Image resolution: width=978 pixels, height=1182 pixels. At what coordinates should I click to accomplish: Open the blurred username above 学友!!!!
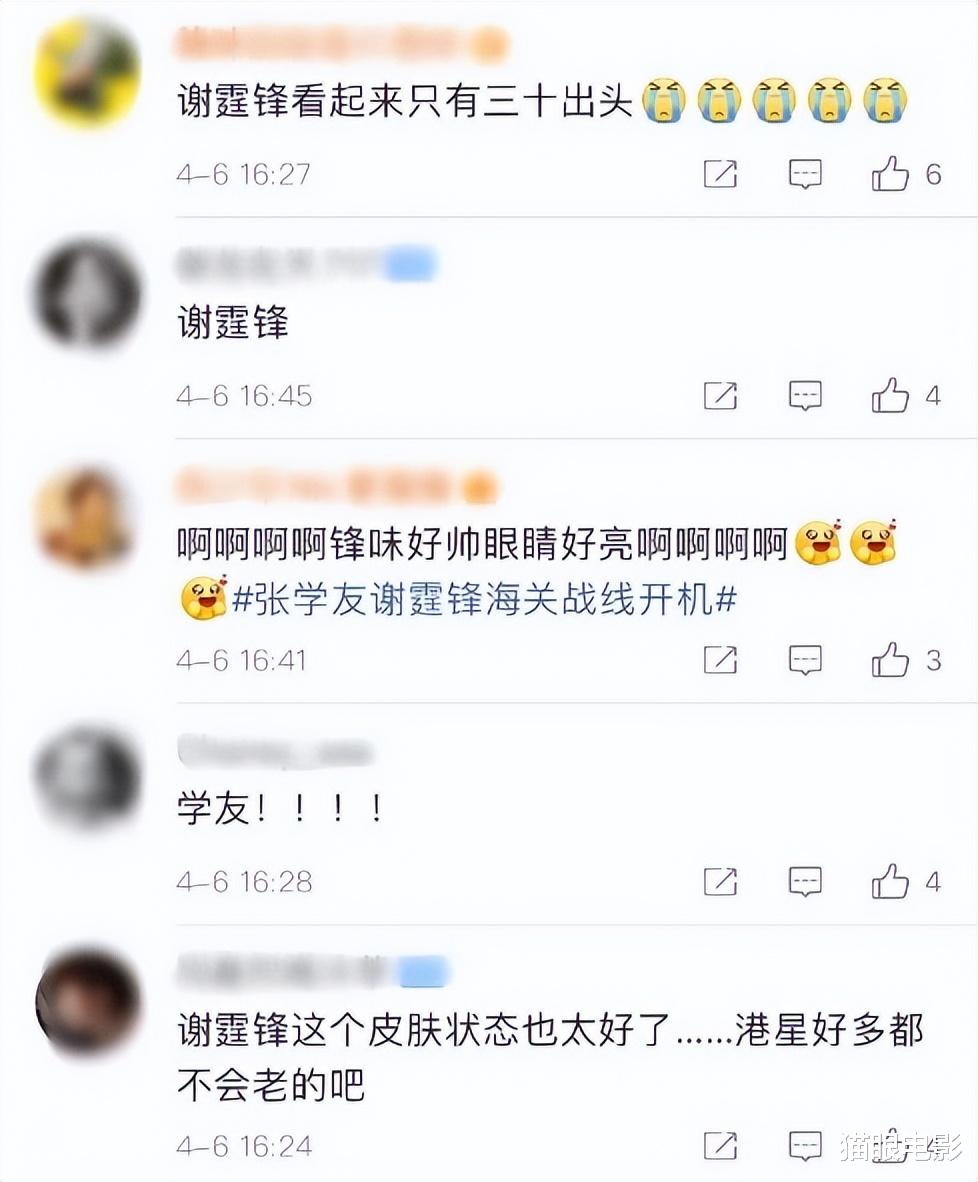[275, 752]
